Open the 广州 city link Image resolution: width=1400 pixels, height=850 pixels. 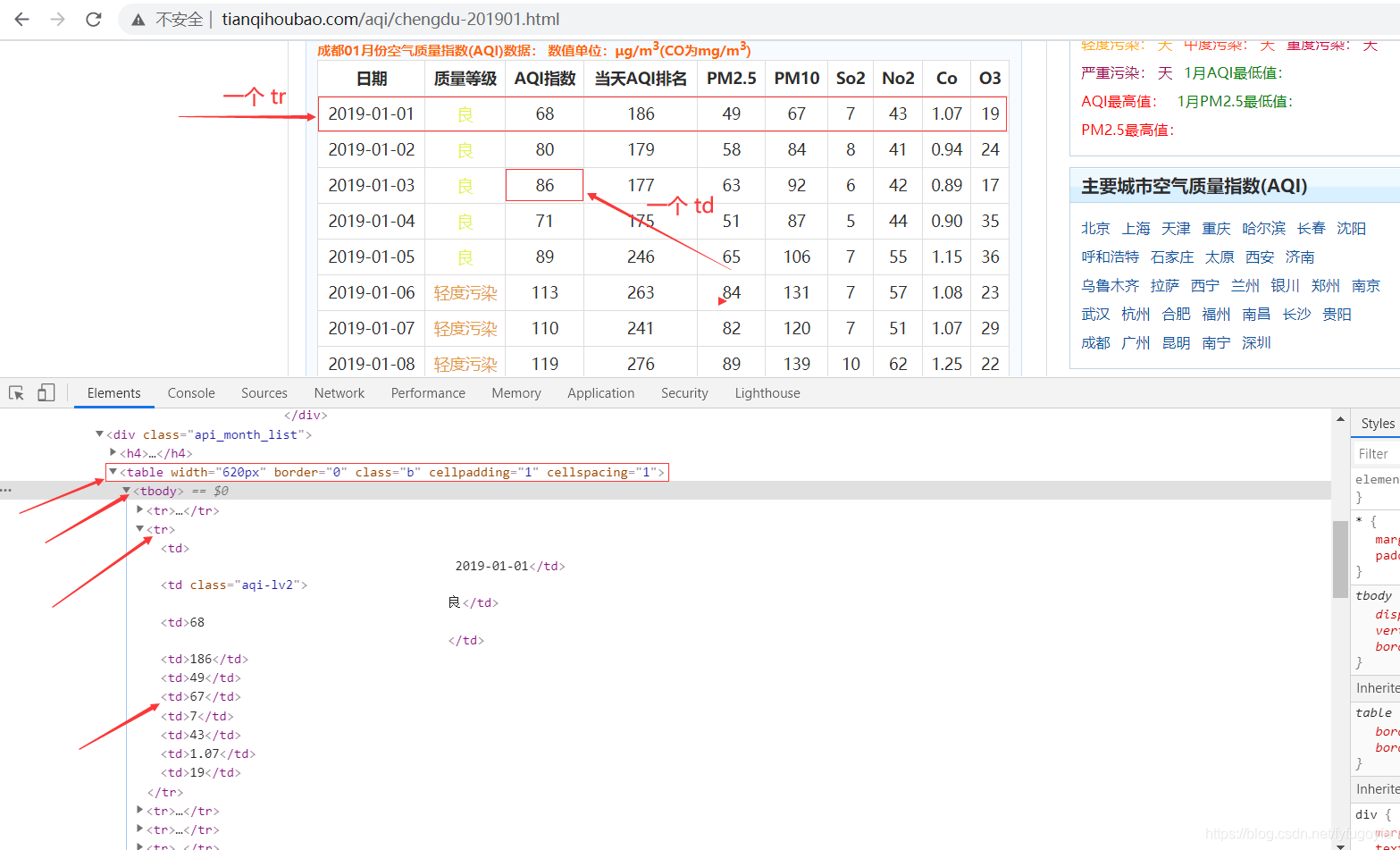pos(1136,342)
